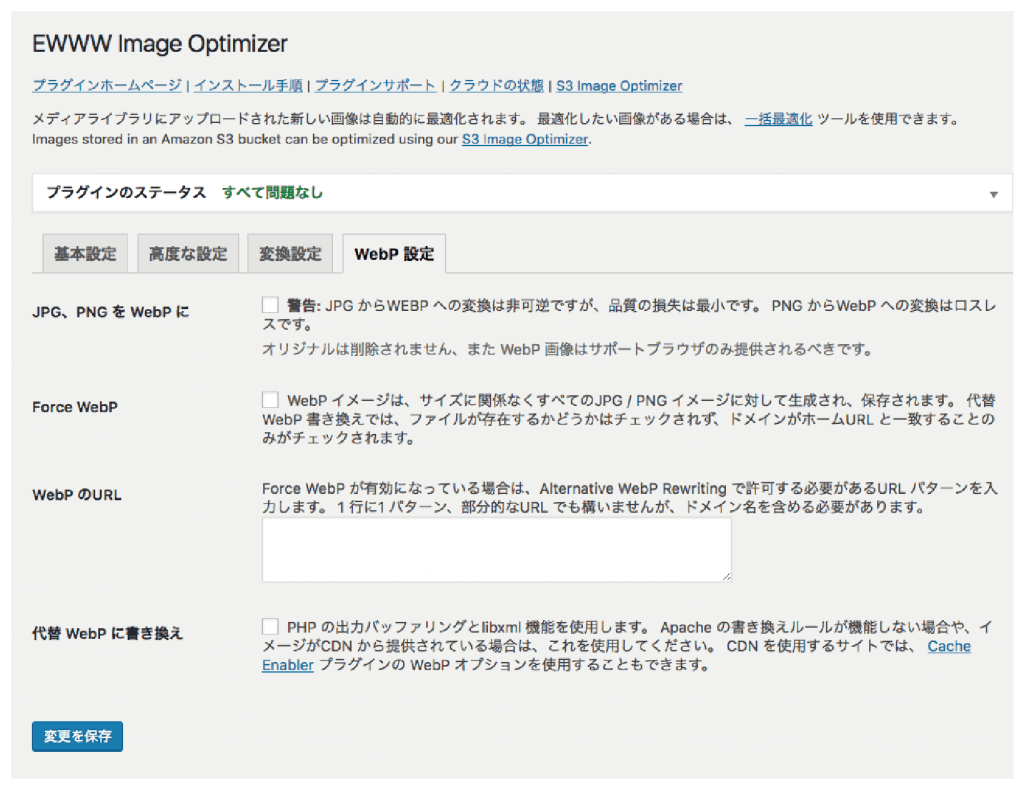1024x790 pixels.
Task: Toggle 代替 WebP に書き換え checkbox
Action: (270, 627)
